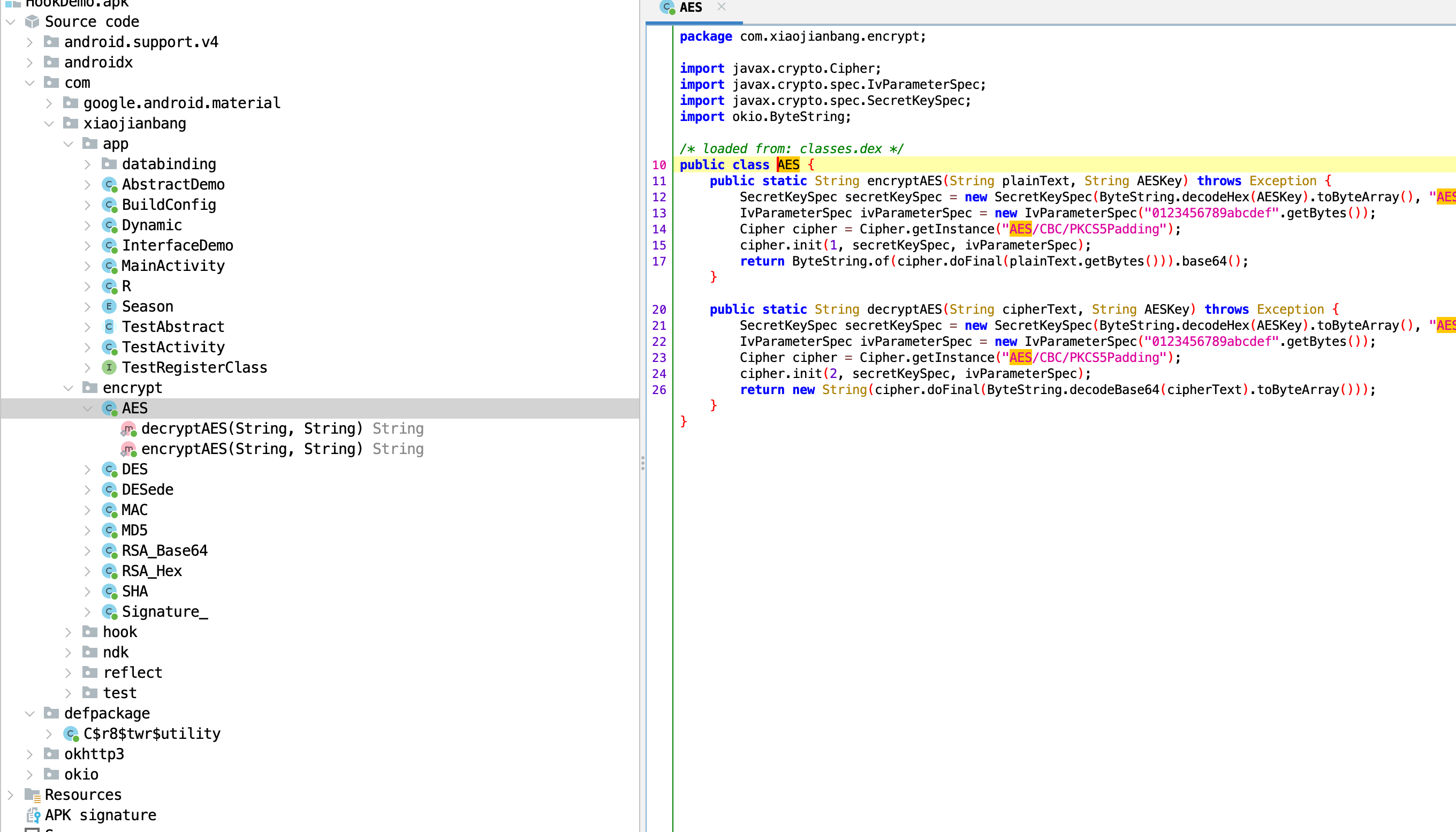Click the APK signature icon

coord(33,815)
